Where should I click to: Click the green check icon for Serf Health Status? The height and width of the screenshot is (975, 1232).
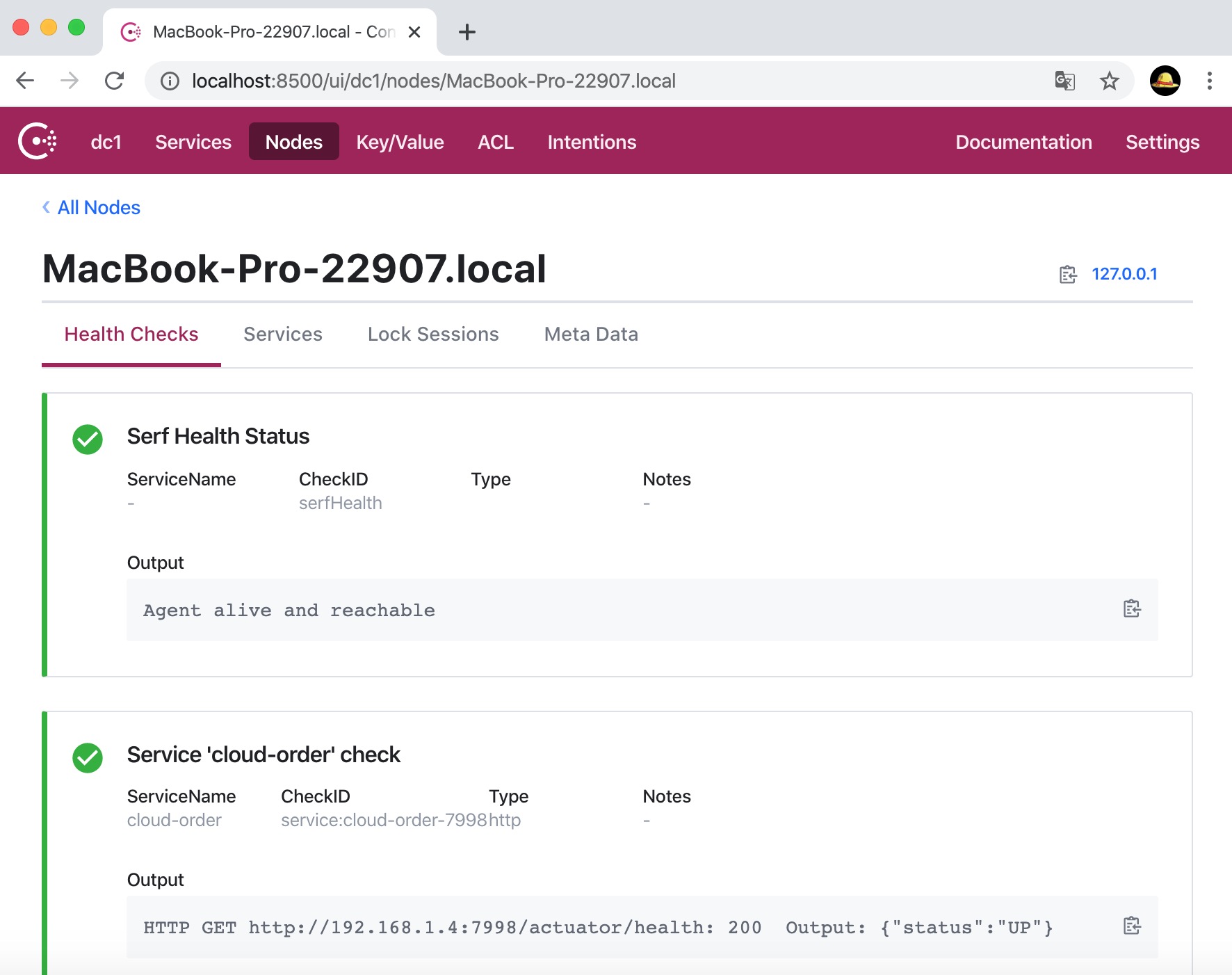pyautogui.click(x=88, y=440)
